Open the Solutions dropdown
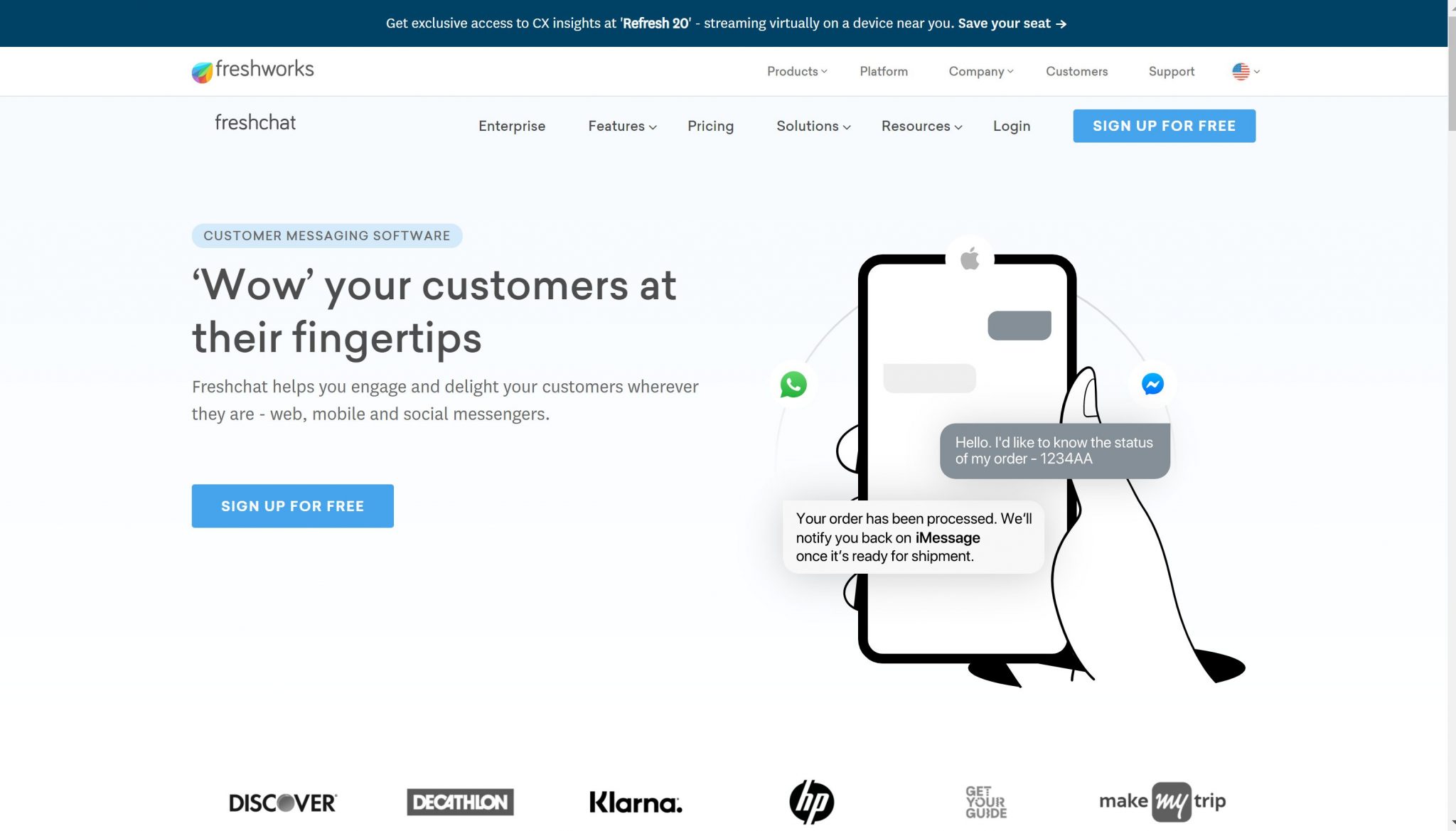 tap(813, 126)
